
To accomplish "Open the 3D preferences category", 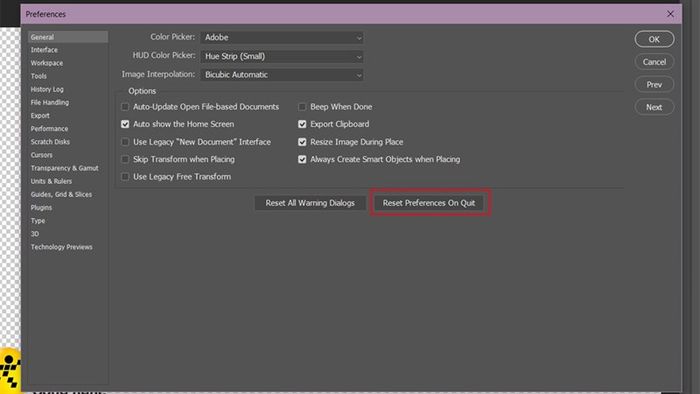I will [35, 234].
